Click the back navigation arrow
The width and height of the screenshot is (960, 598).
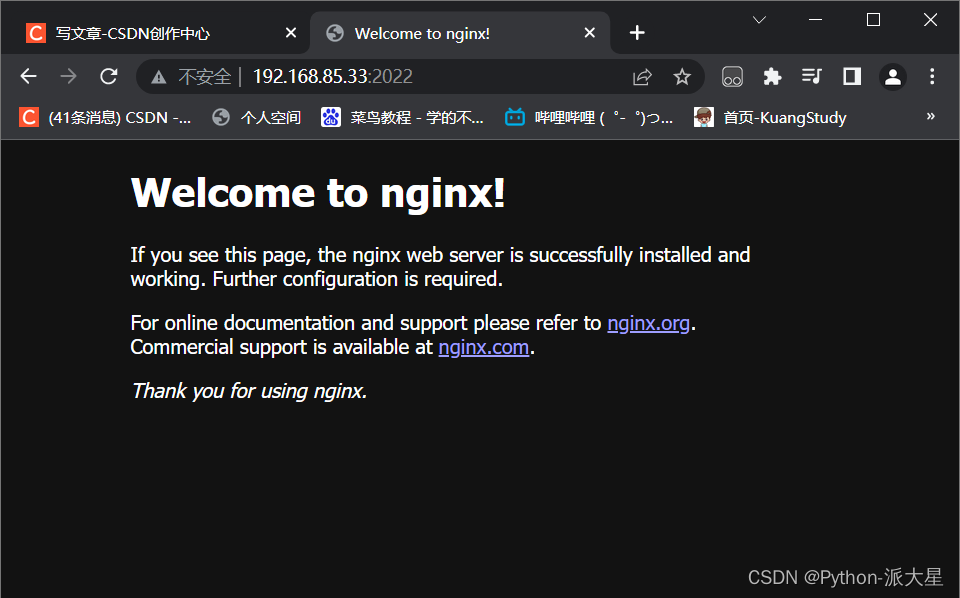28,76
